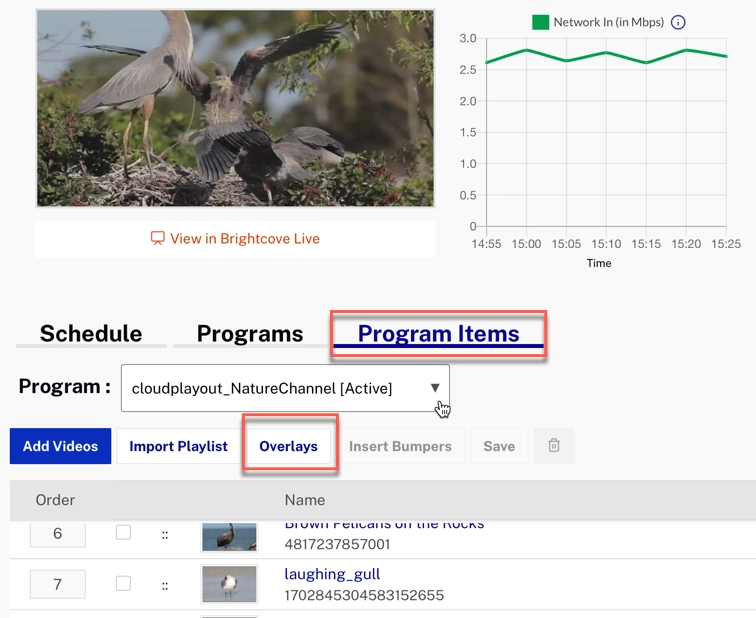This screenshot has height=618, width=756.
Task: Click the green Network In legend swatch
Action: click(540, 22)
